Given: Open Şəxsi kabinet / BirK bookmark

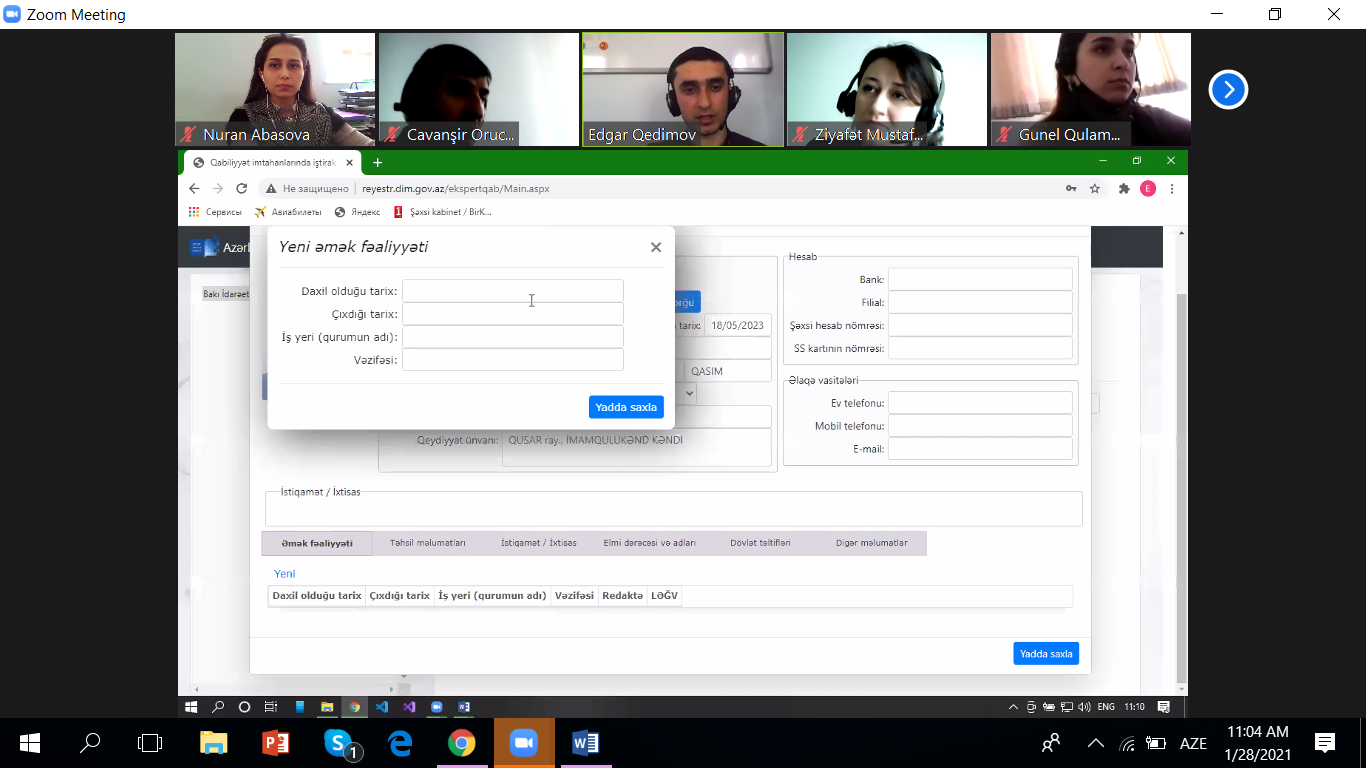Looking at the screenshot, I should click(x=442, y=212).
